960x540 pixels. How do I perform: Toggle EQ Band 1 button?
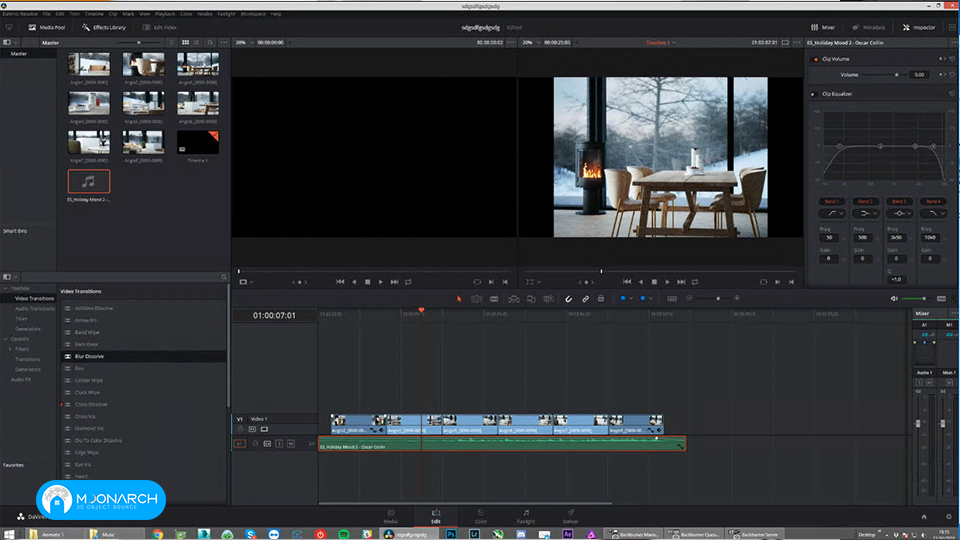(x=831, y=201)
